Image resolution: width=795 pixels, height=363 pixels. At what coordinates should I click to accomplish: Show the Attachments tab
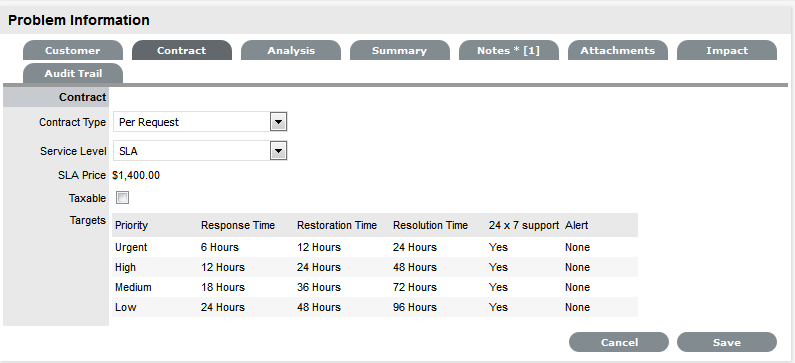(x=618, y=51)
